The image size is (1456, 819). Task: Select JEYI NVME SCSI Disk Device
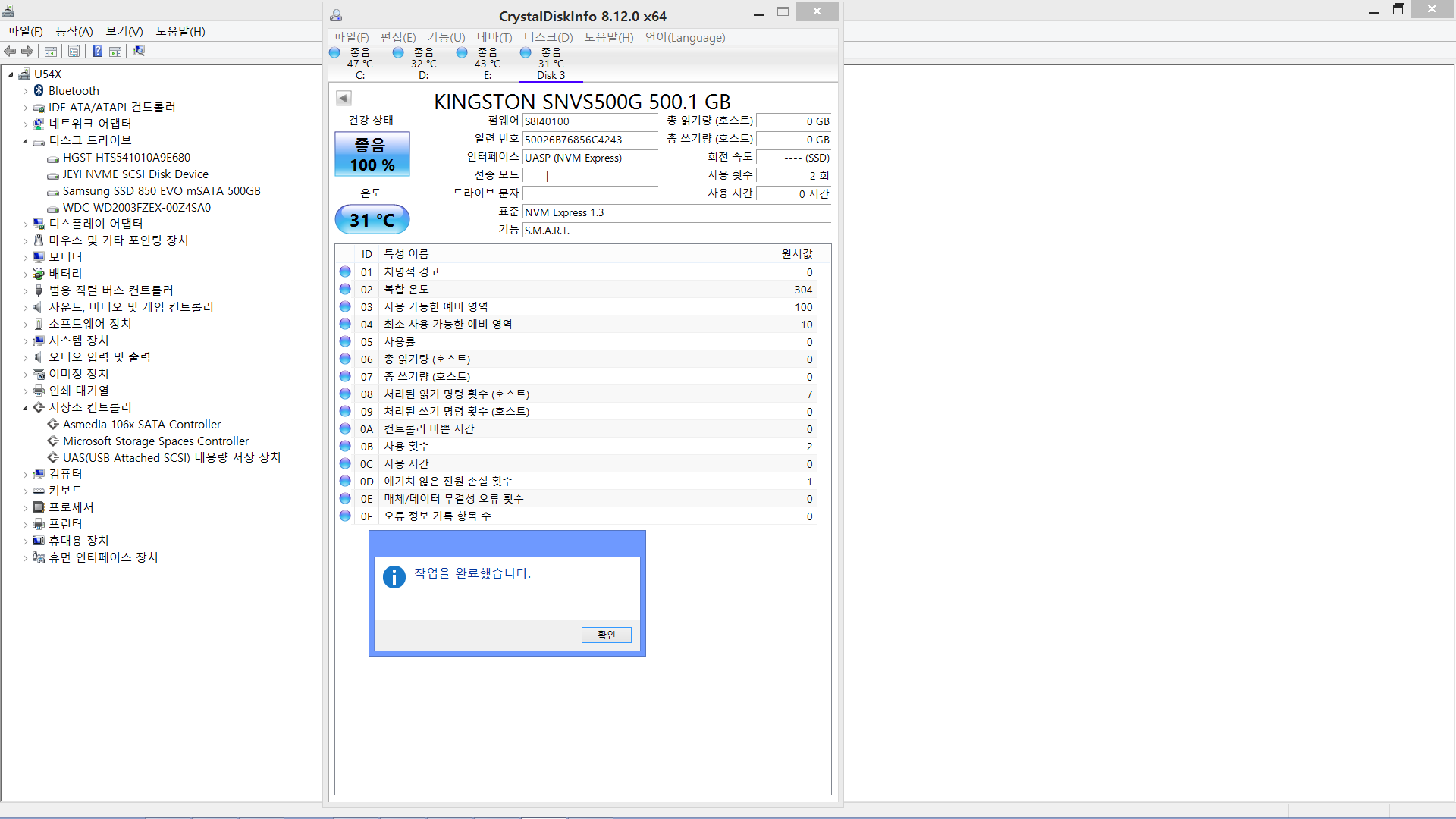tap(135, 174)
